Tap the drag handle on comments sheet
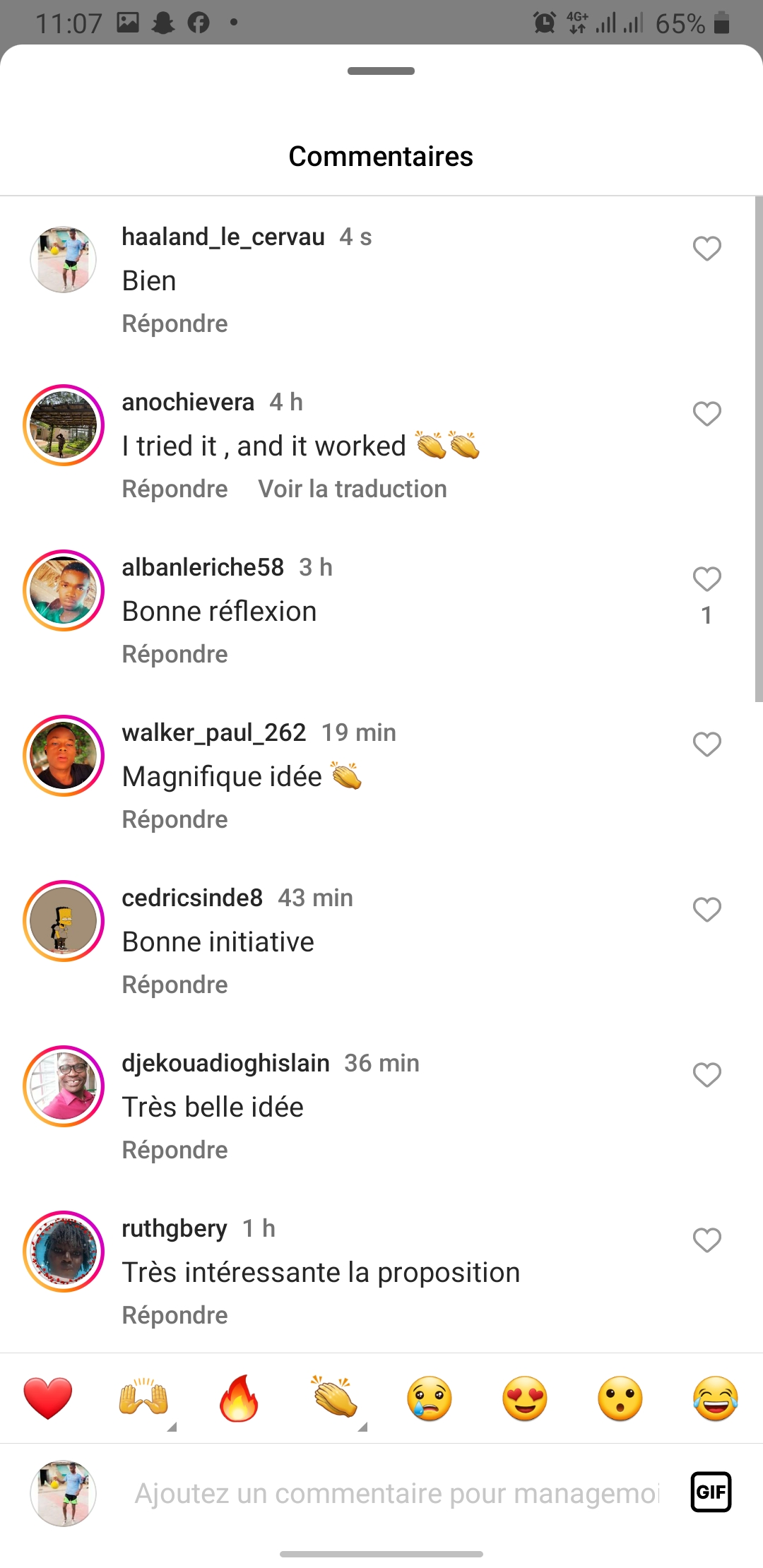The width and height of the screenshot is (763, 1568). point(381,71)
